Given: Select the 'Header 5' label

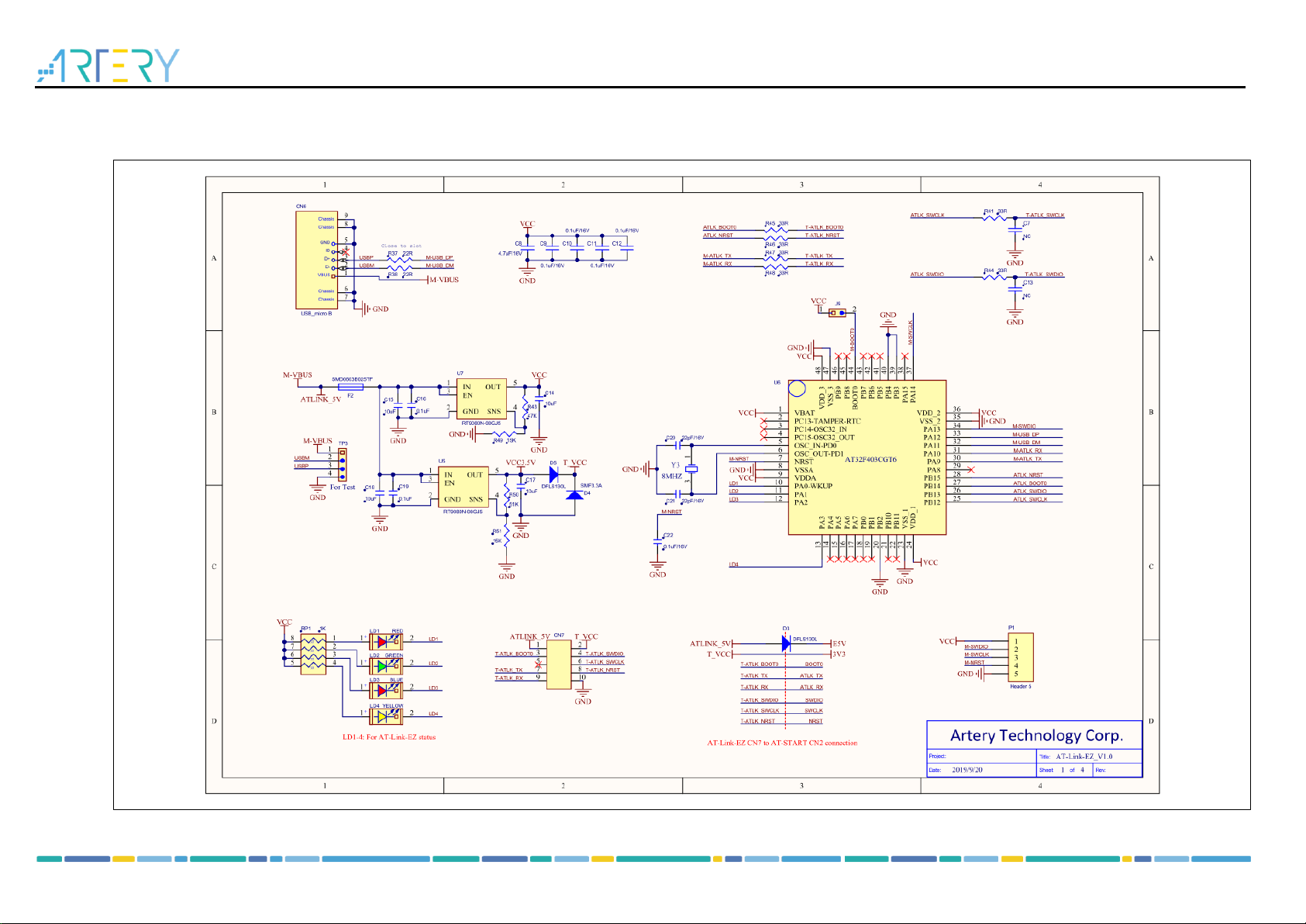Looking at the screenshot, I should click(x=1020, y=687).
